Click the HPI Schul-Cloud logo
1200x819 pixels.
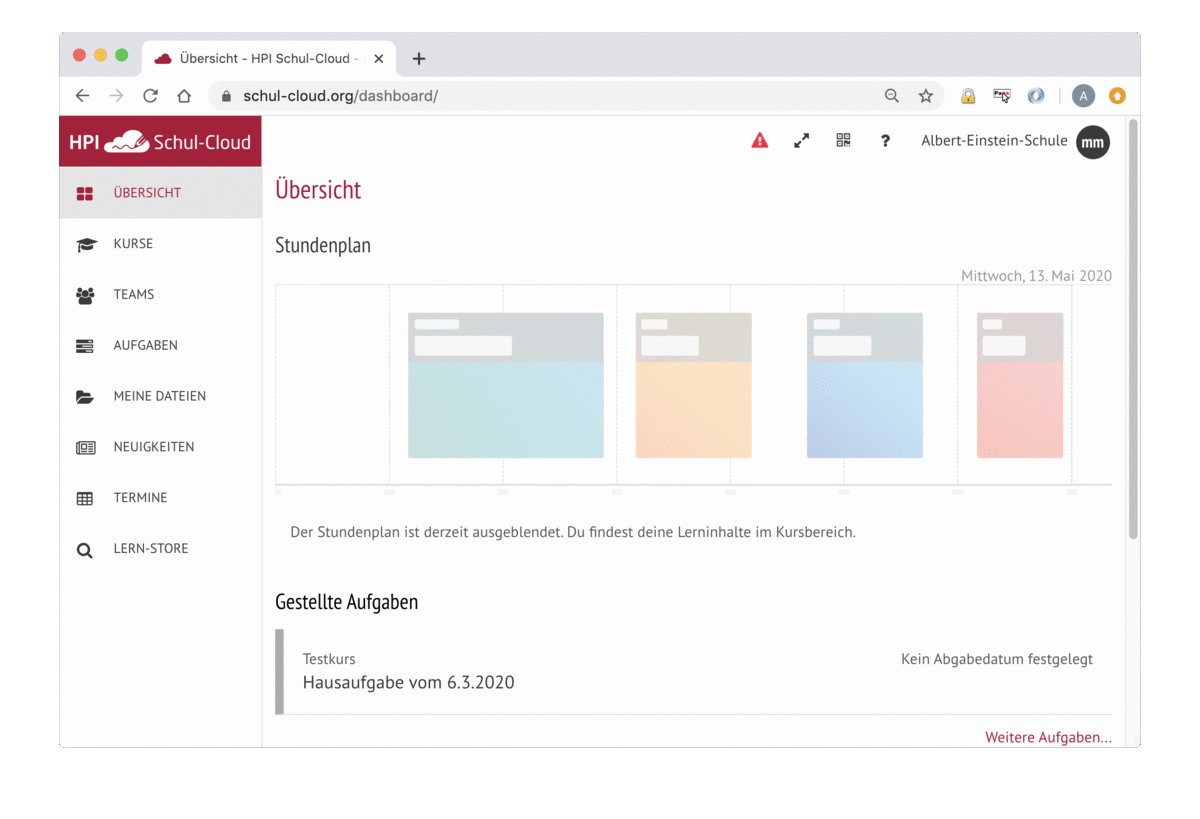pos(160,142)
